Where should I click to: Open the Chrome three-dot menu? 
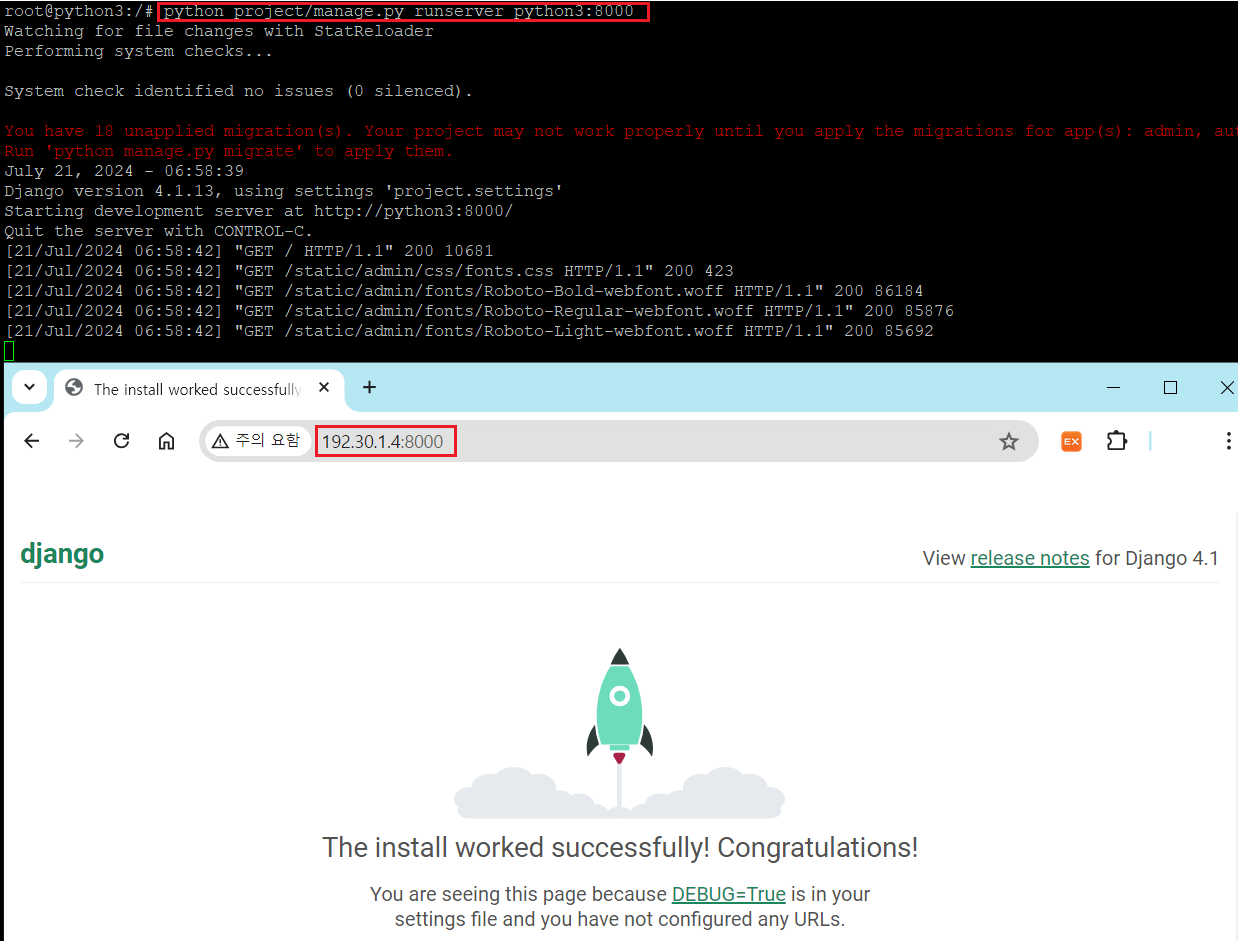1228,441
